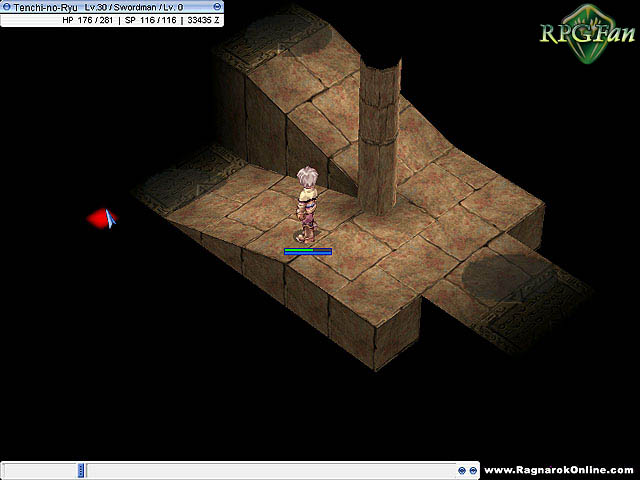Click the HP 176 / 281 readout
Viewport: 640px width, 480px height.
(x=88, y=20)
